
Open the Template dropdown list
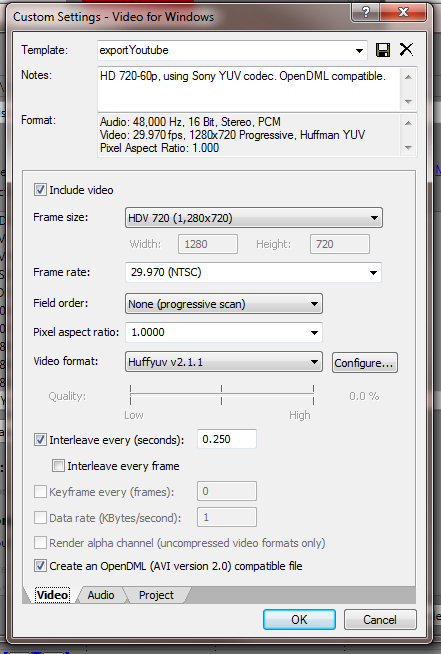click(x=359, y=50)
